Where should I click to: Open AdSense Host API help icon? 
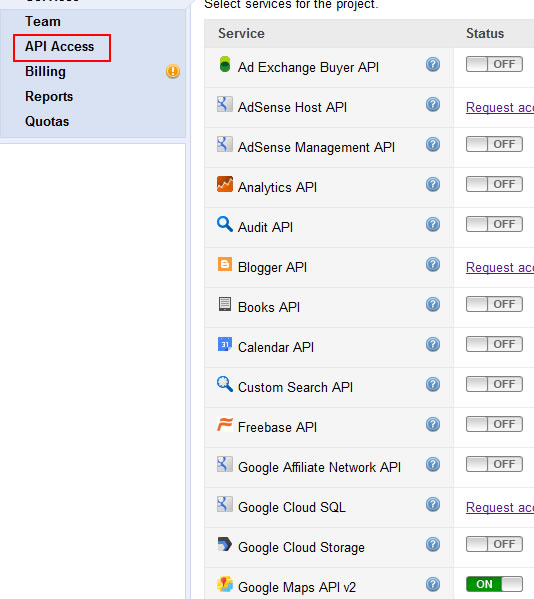point(433,104)
